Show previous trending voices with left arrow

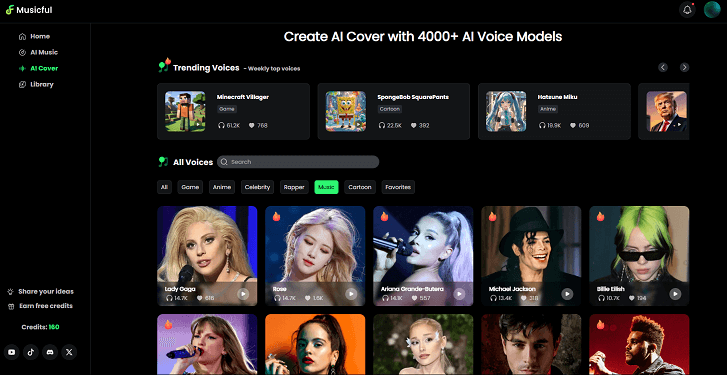[663, 67]
